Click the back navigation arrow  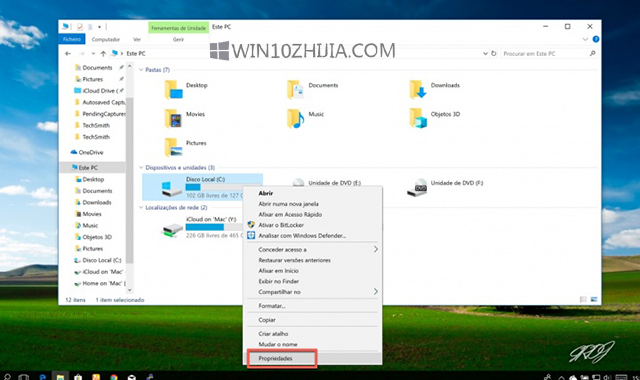coord(68,53)
